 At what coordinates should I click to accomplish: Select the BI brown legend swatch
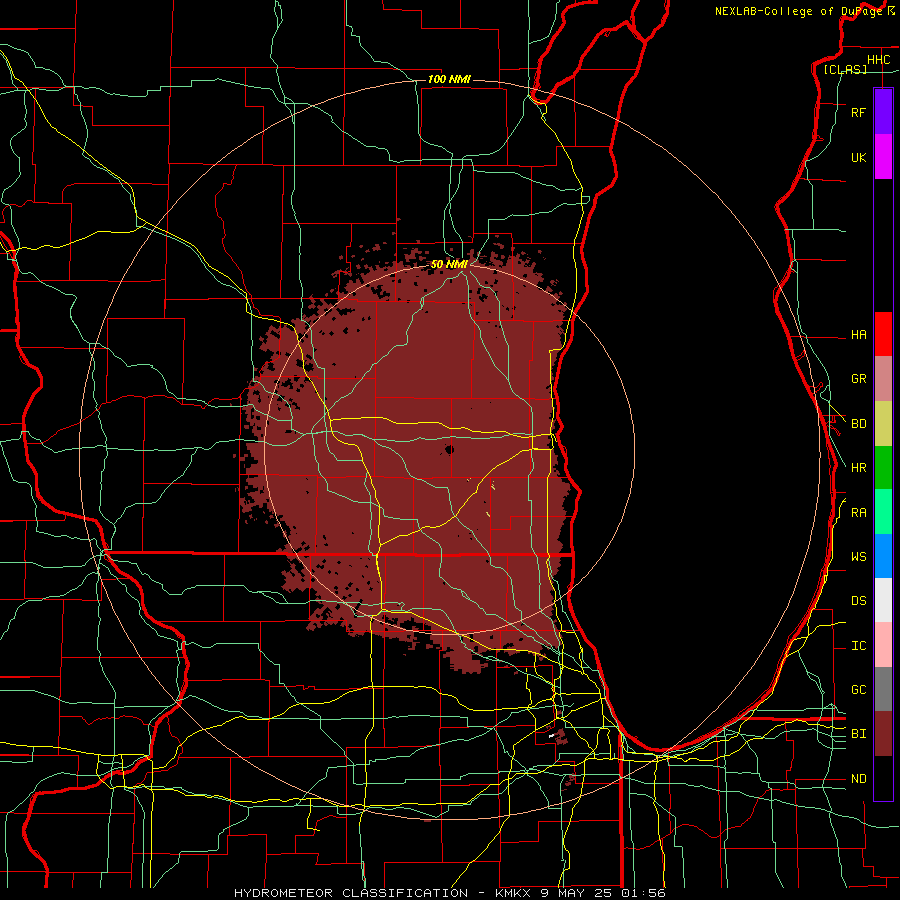(x=883, y=734)
